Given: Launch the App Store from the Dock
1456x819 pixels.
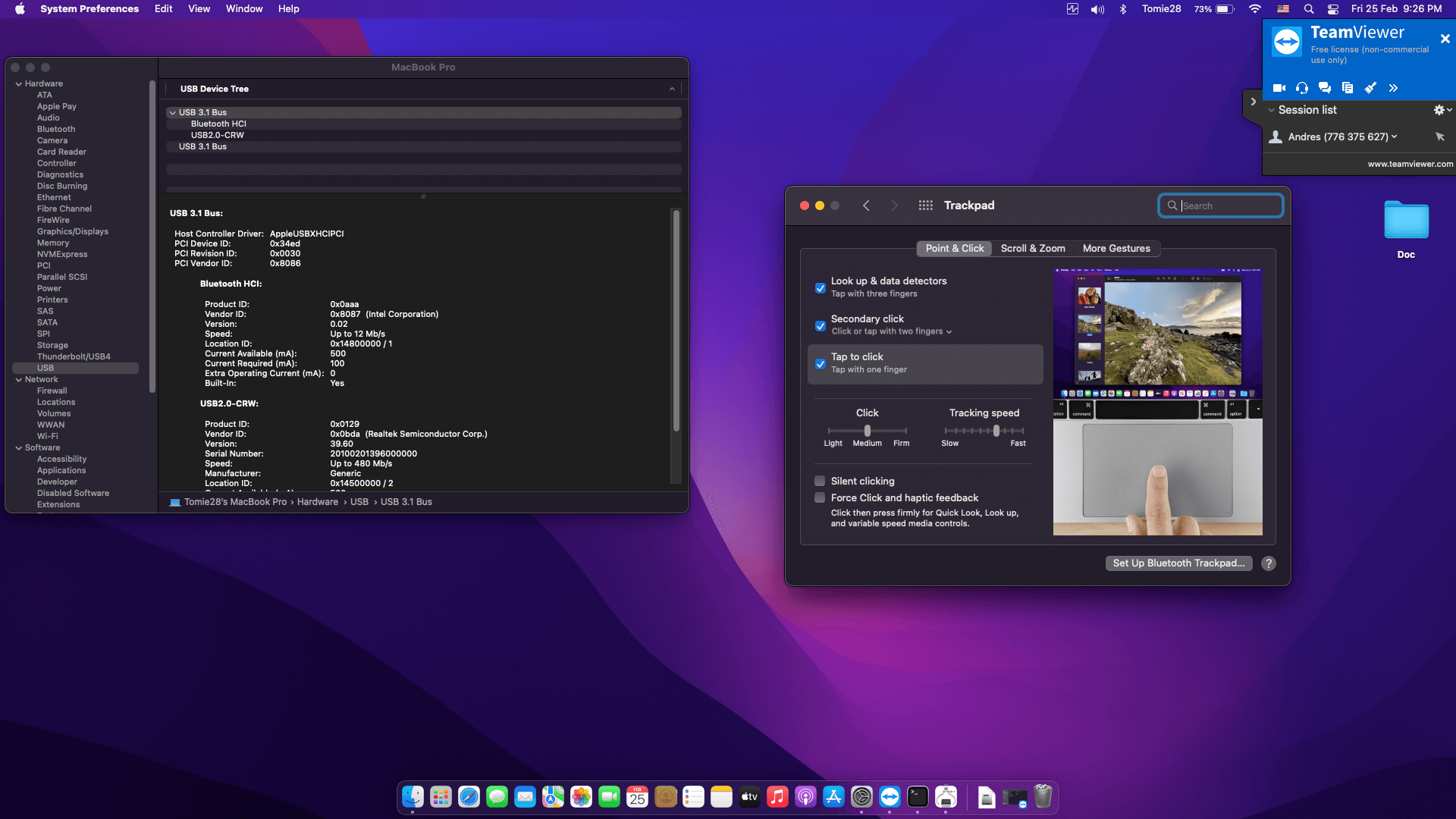Looking at the screenshot, I should [x=833, y=797].
